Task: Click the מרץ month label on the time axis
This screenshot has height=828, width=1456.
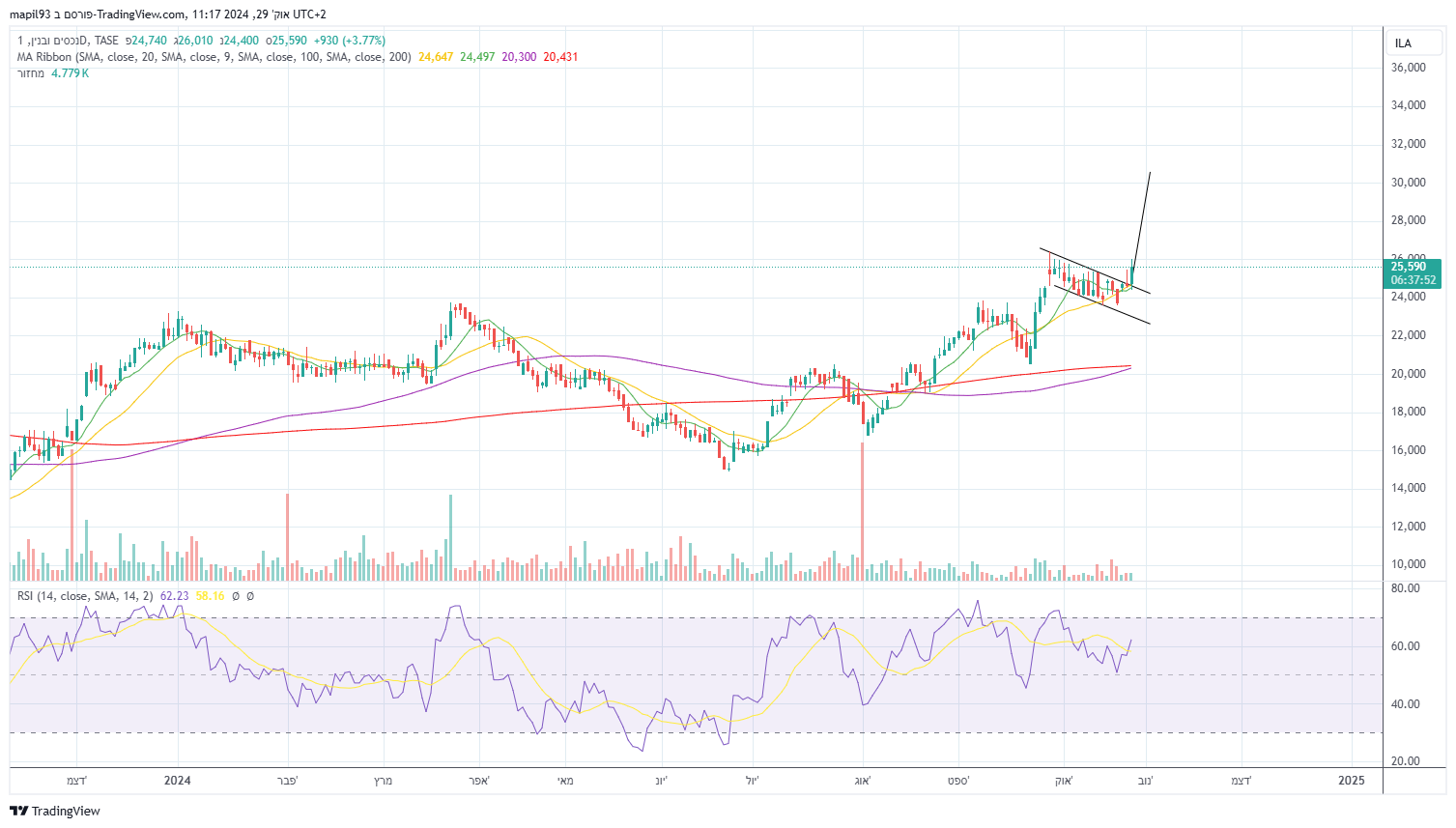Action: tap(384, 781)
